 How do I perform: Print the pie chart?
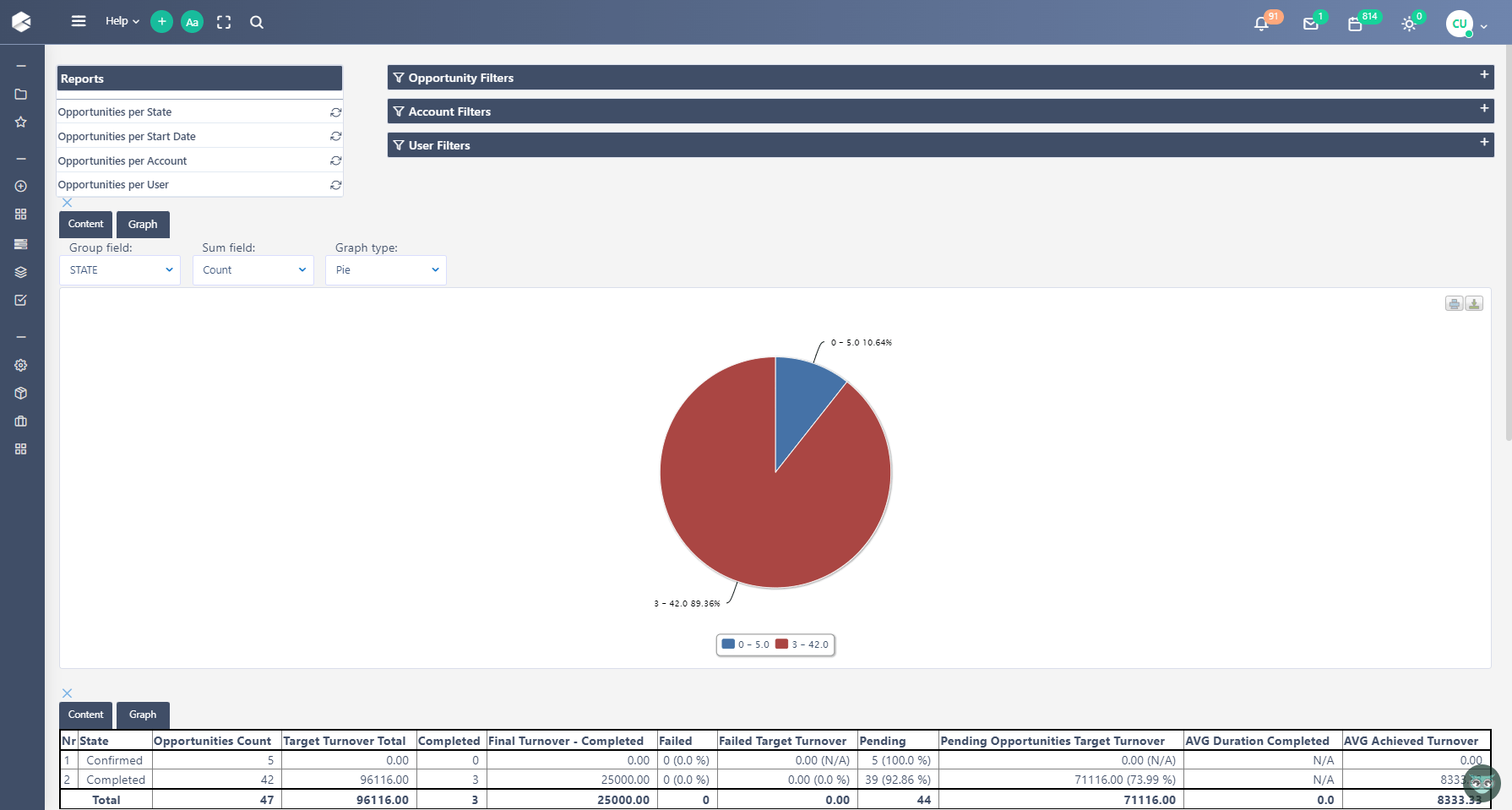[1454, 304]
